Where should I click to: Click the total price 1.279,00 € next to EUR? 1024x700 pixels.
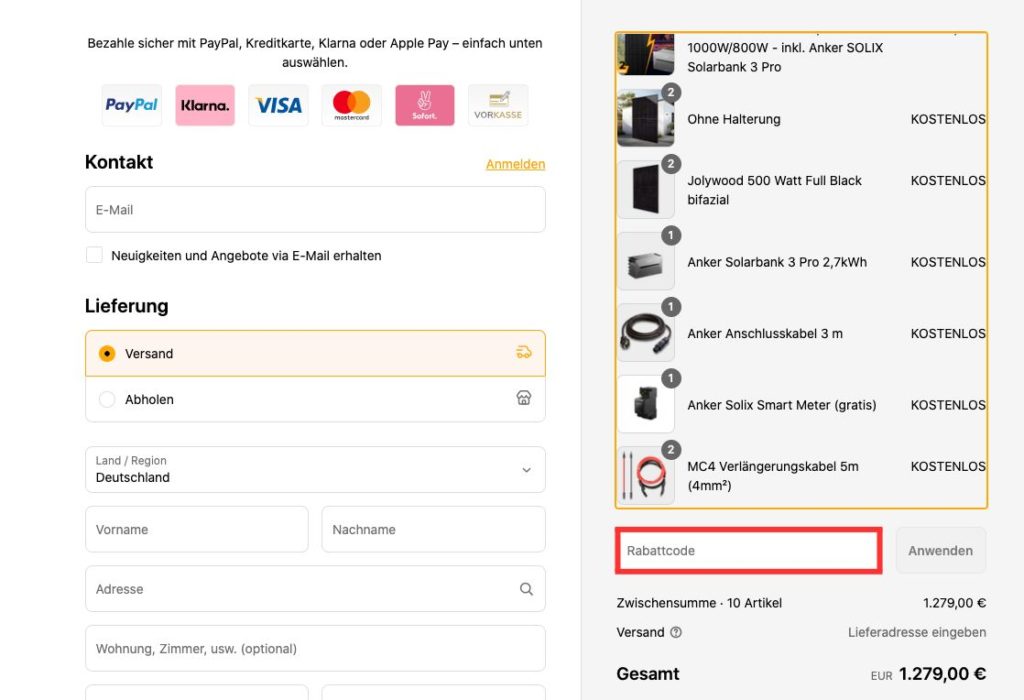942,673
